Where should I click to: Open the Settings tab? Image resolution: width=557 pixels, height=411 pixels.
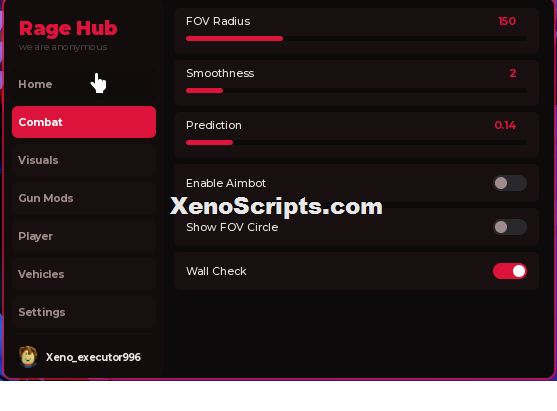(x=84, y=312)
